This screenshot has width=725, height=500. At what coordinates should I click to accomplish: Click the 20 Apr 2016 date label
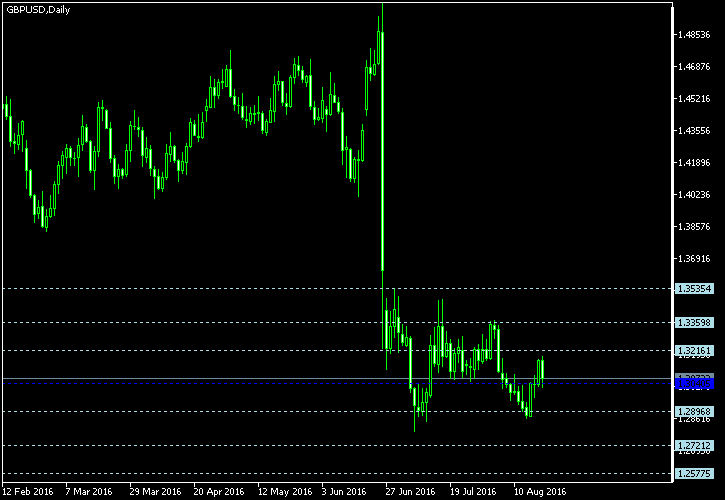click(219, 491)
